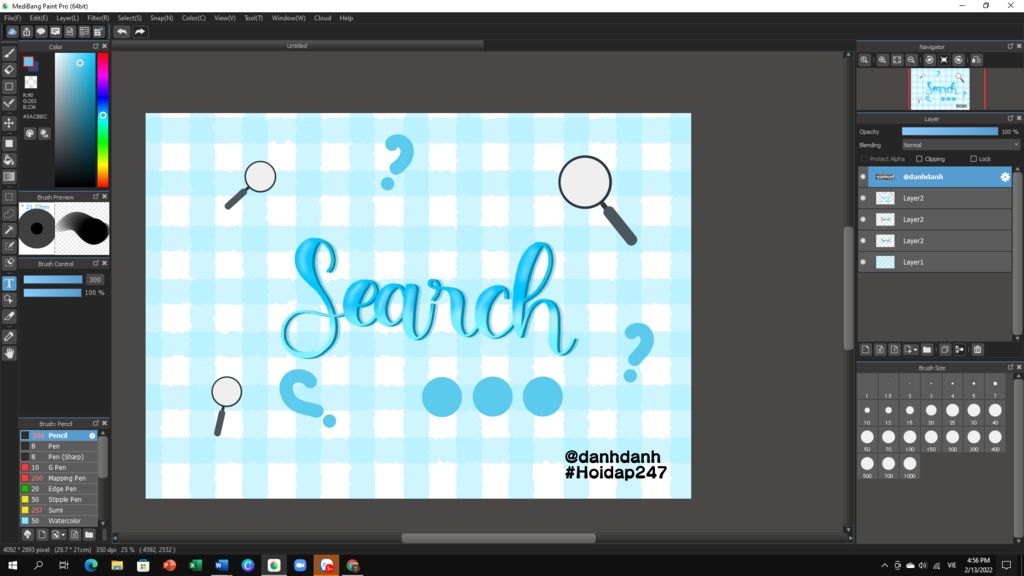Open the brush add dropdown in Brush panel
This screenshot has height=576, width=1024.
click(x=63, y=535)
